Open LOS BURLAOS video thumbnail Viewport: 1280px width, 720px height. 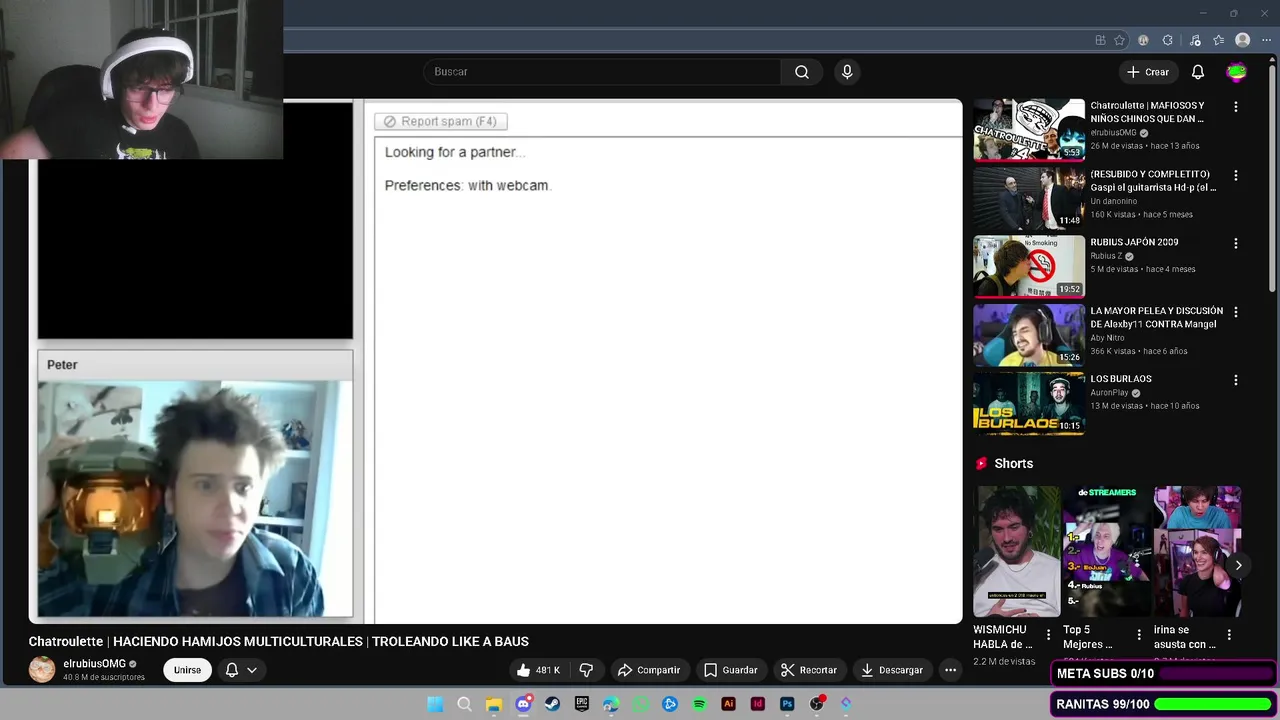1029,403
